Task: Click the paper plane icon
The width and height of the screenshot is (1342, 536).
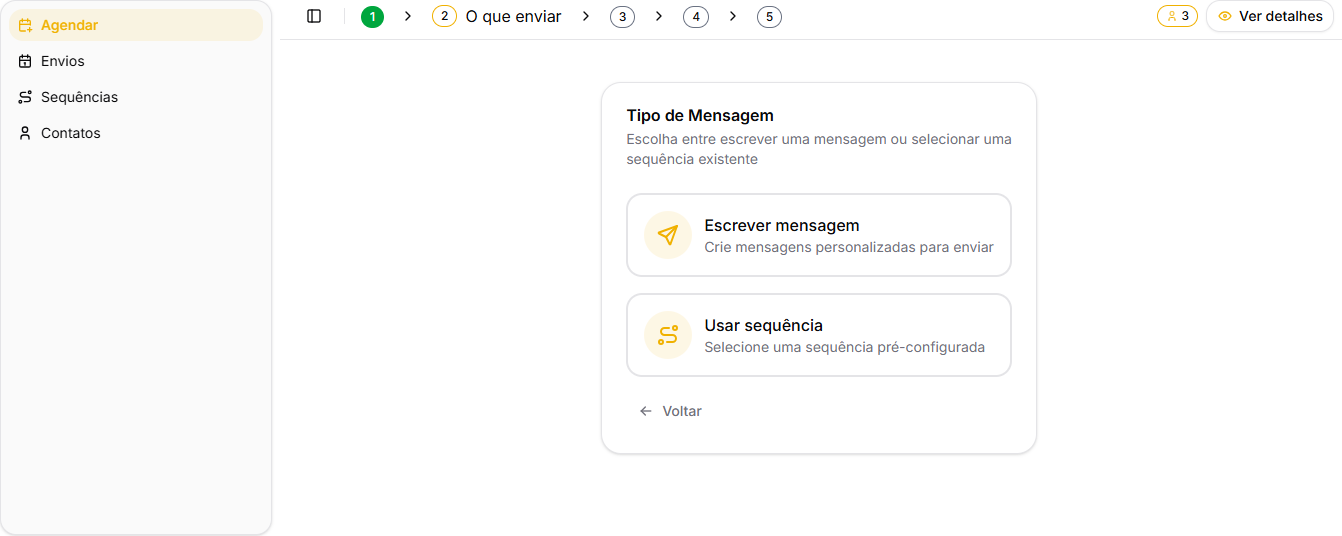Action: pyautogui.click(x=668, y=235)
